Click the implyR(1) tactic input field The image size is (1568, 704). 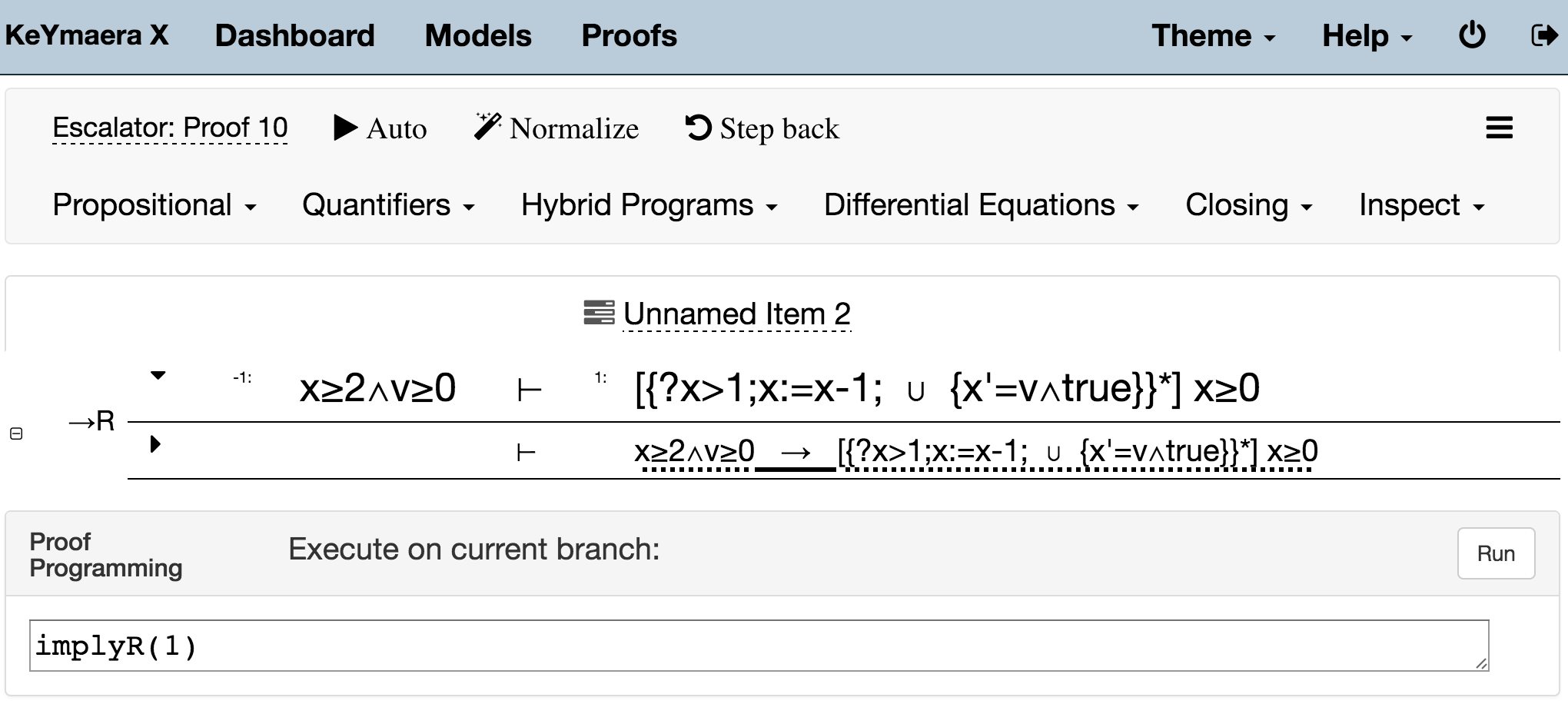[x=758, y=646]
